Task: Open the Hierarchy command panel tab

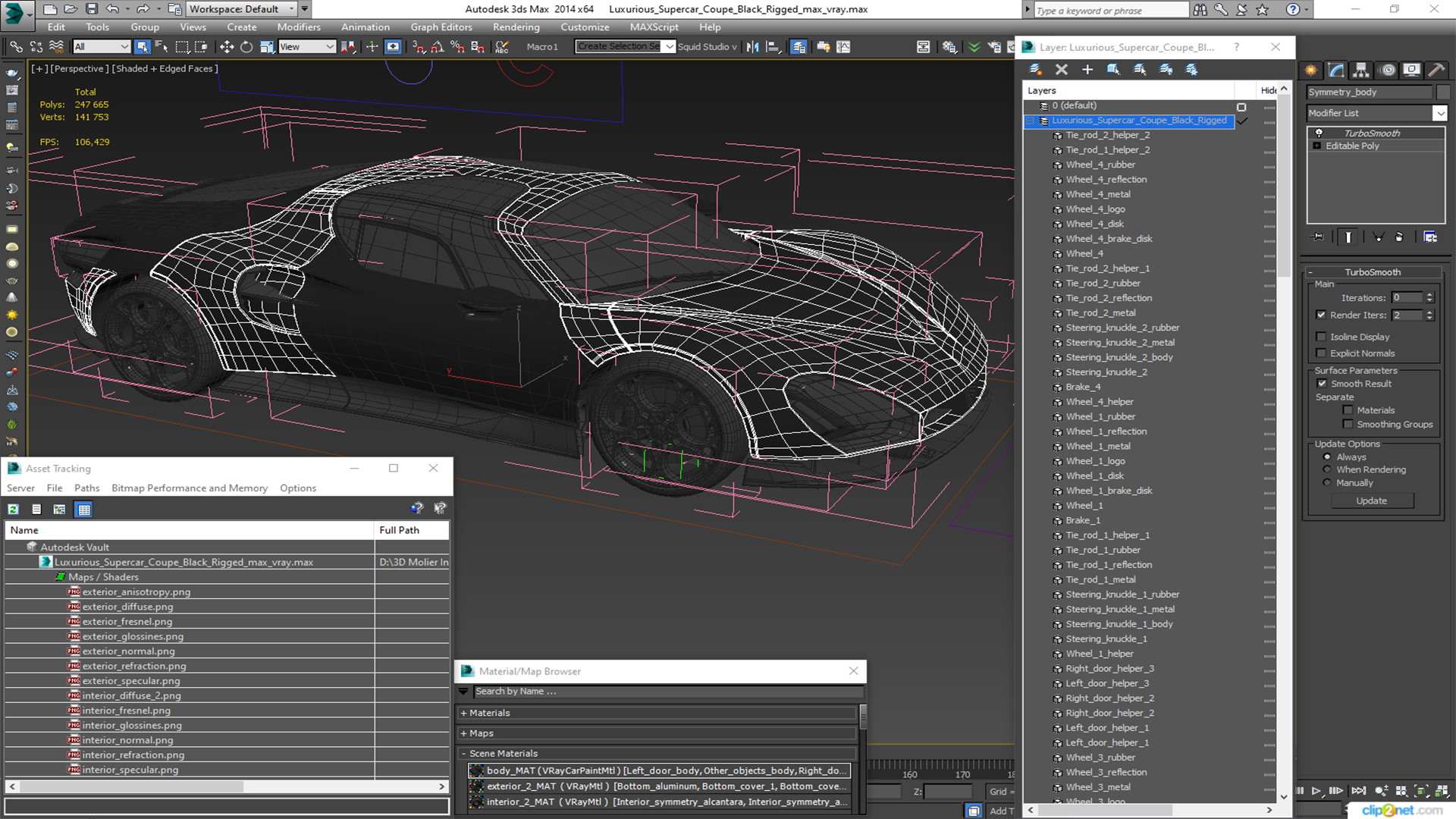Action: point(1361,70)
